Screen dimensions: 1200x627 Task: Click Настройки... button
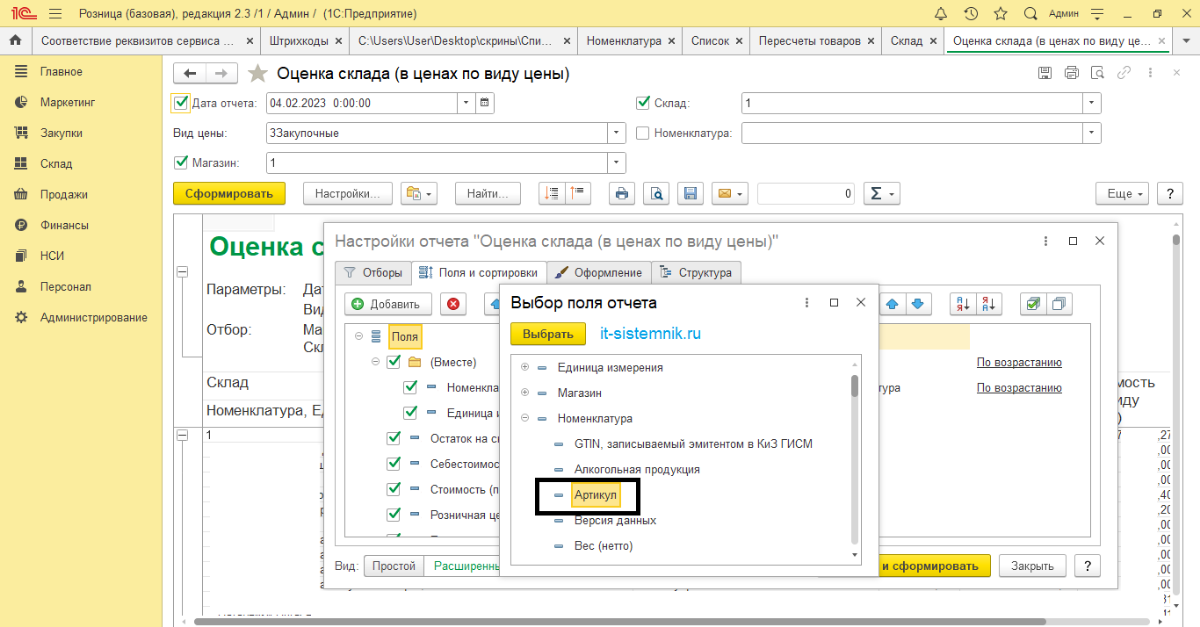pos(347,194)
